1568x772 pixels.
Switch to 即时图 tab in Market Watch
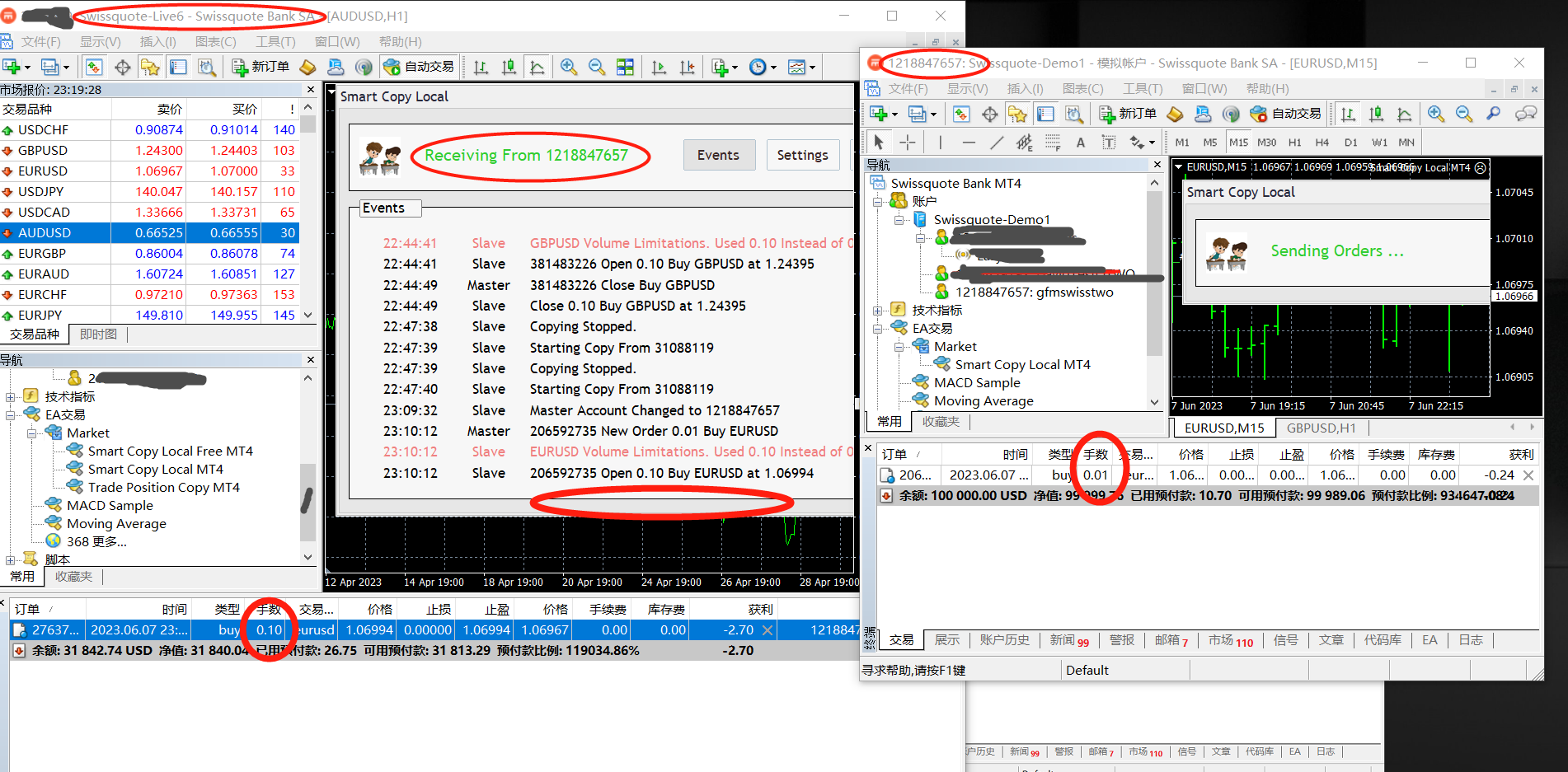click(x=98, y=335)
